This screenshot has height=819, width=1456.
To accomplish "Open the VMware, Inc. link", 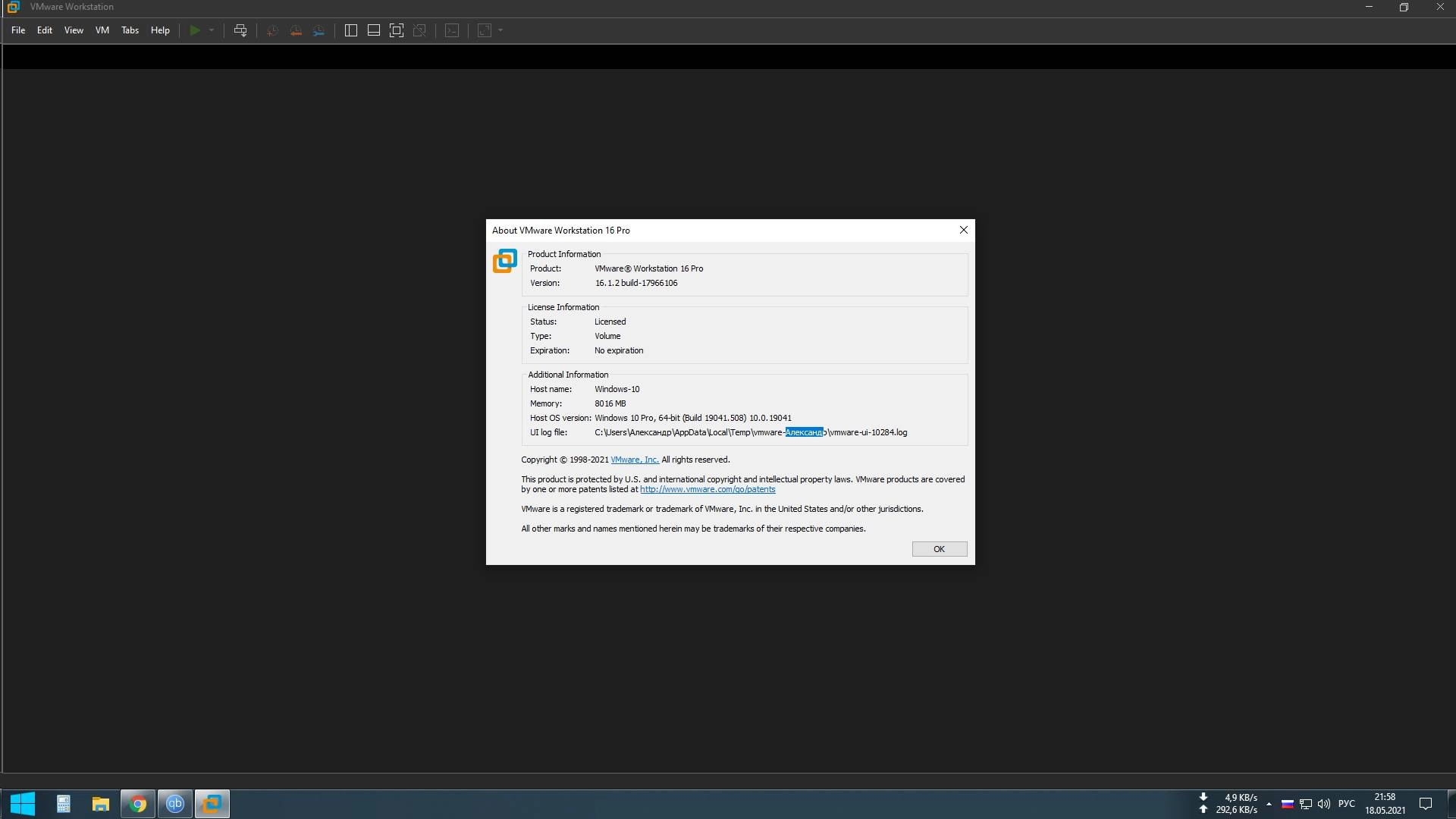I will pyautogui.click(x=635, y=460).
